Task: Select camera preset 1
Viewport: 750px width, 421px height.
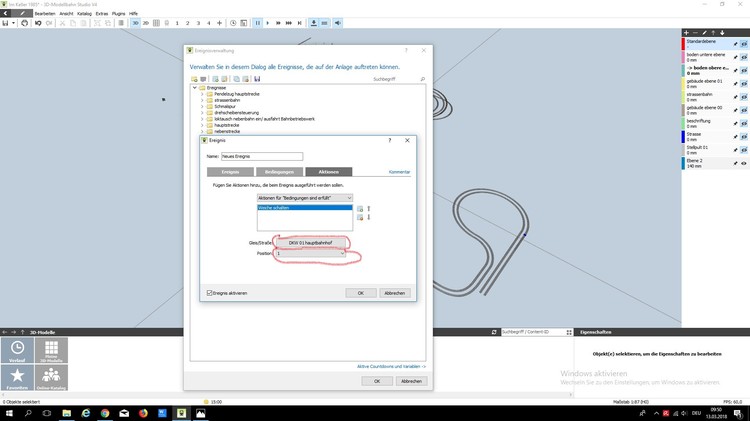Action: pyautogui.click(x=177, y=23)
